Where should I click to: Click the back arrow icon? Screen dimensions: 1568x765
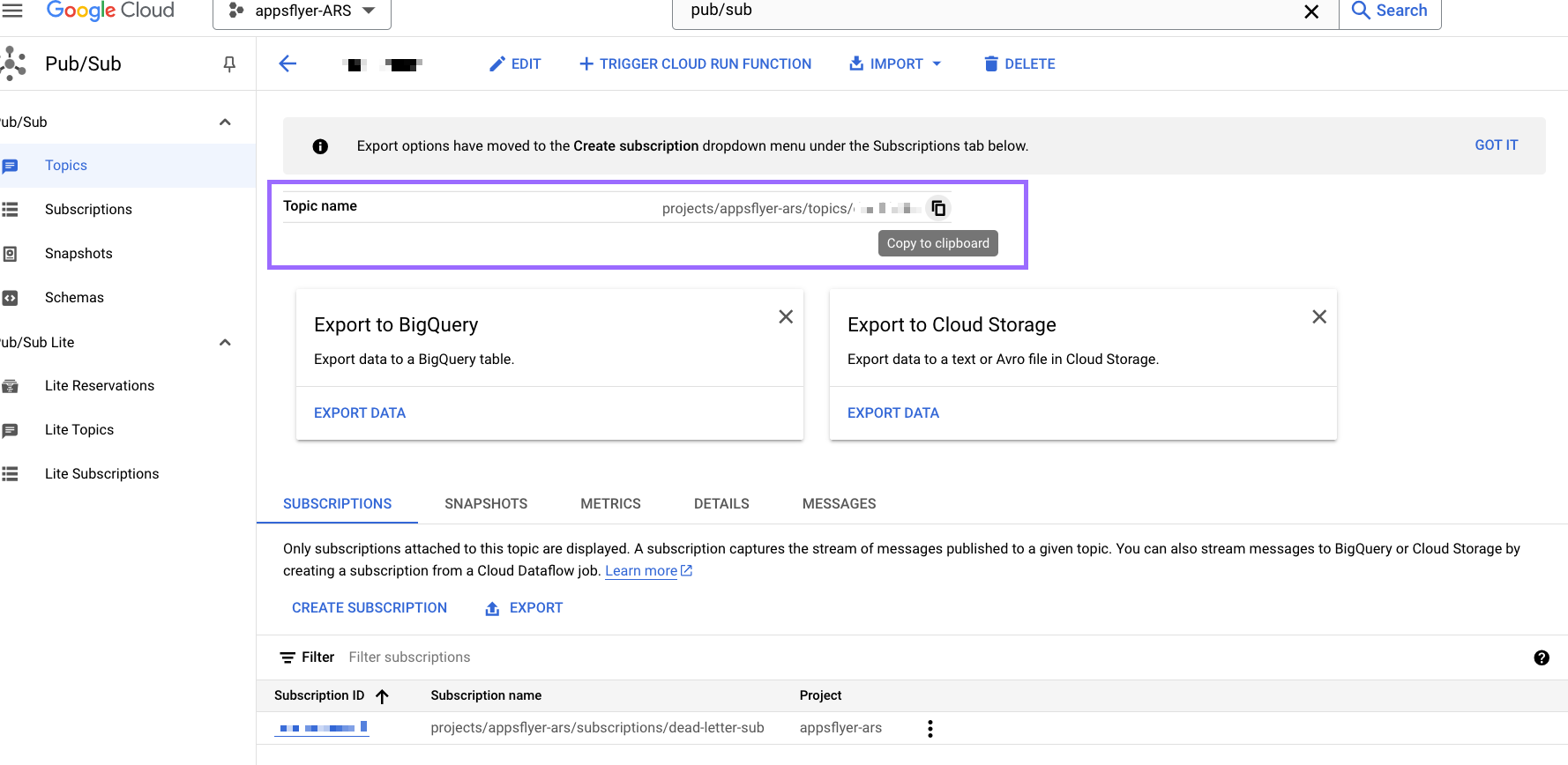pyautogui.click(x=287, y=63)
